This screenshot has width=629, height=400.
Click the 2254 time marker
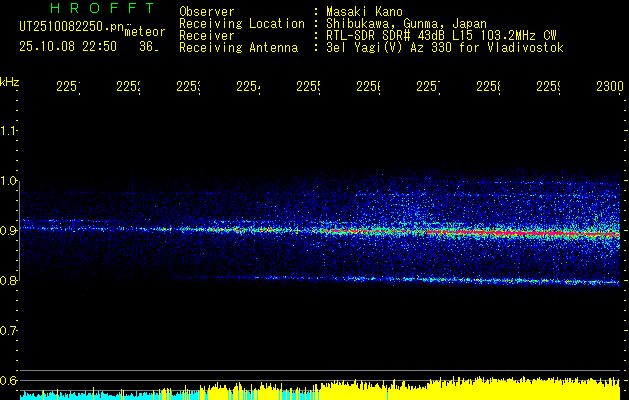(x=248, y=86)
